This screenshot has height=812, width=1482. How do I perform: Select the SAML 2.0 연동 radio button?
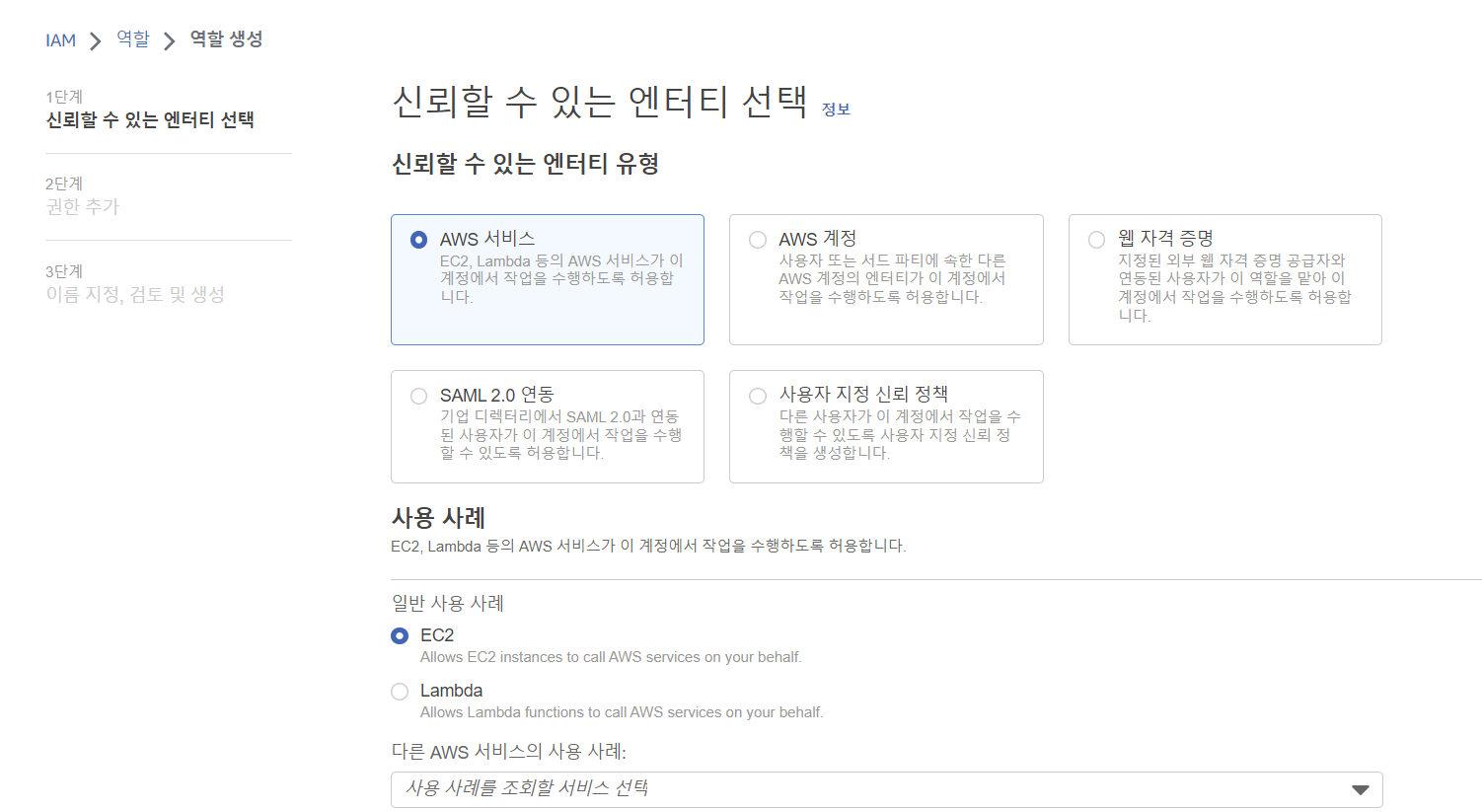coord(419,396)
